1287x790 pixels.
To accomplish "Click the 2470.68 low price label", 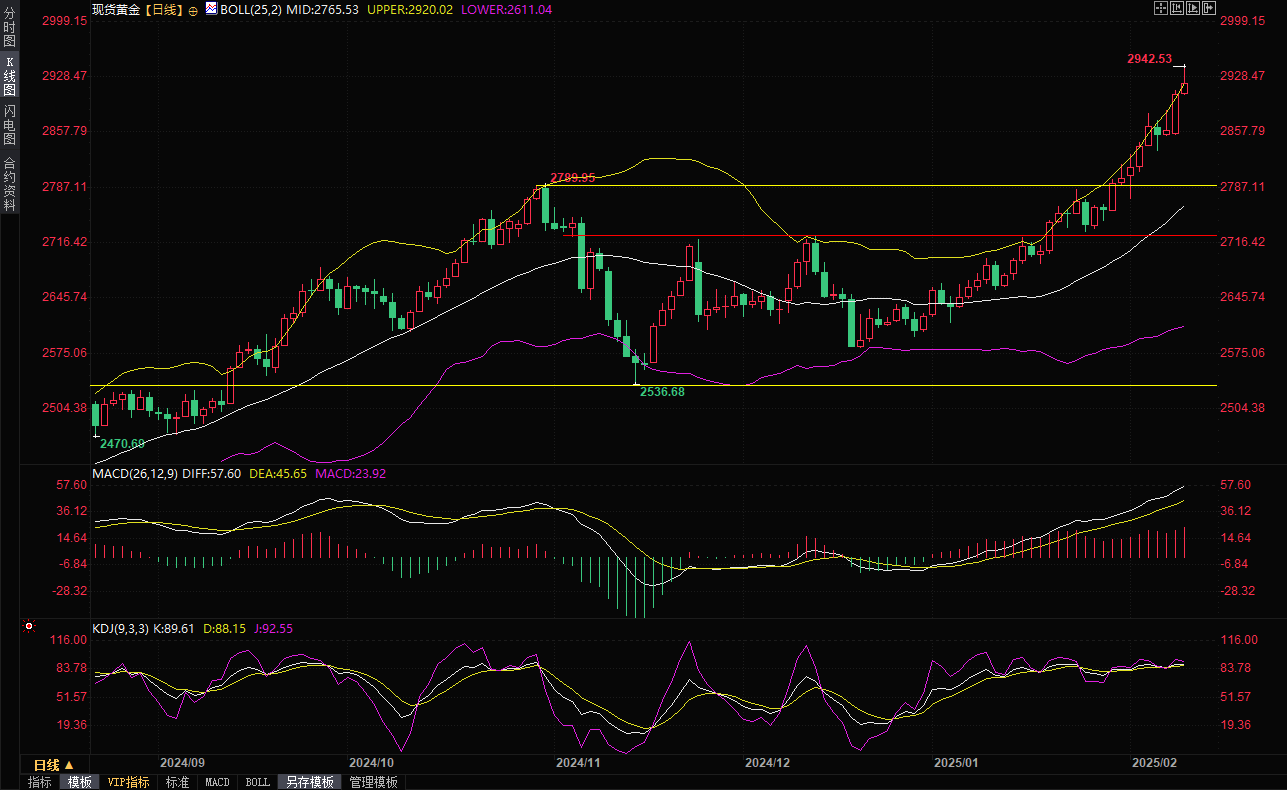I will (x=122, y=443).
